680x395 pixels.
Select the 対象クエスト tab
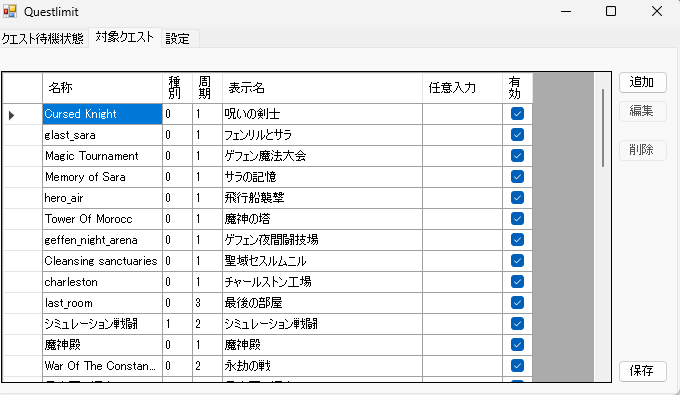point(125,37)
